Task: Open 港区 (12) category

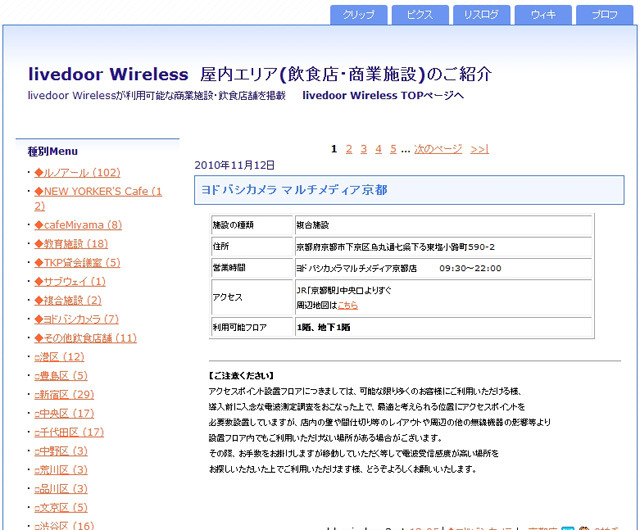Action: [59, 357]
